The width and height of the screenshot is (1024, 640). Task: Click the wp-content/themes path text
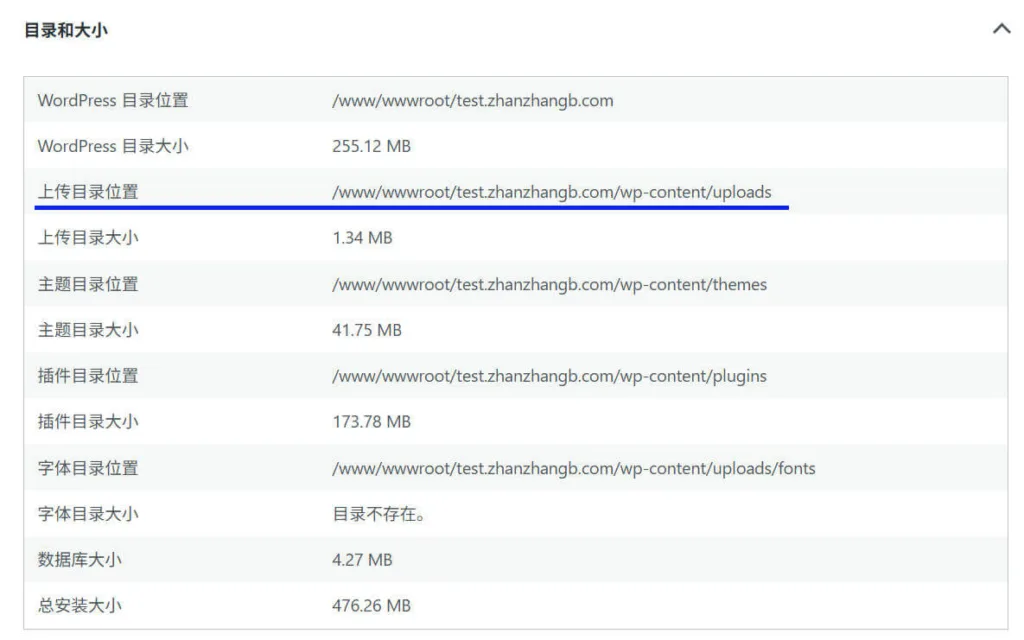click(x=550, y=284)
